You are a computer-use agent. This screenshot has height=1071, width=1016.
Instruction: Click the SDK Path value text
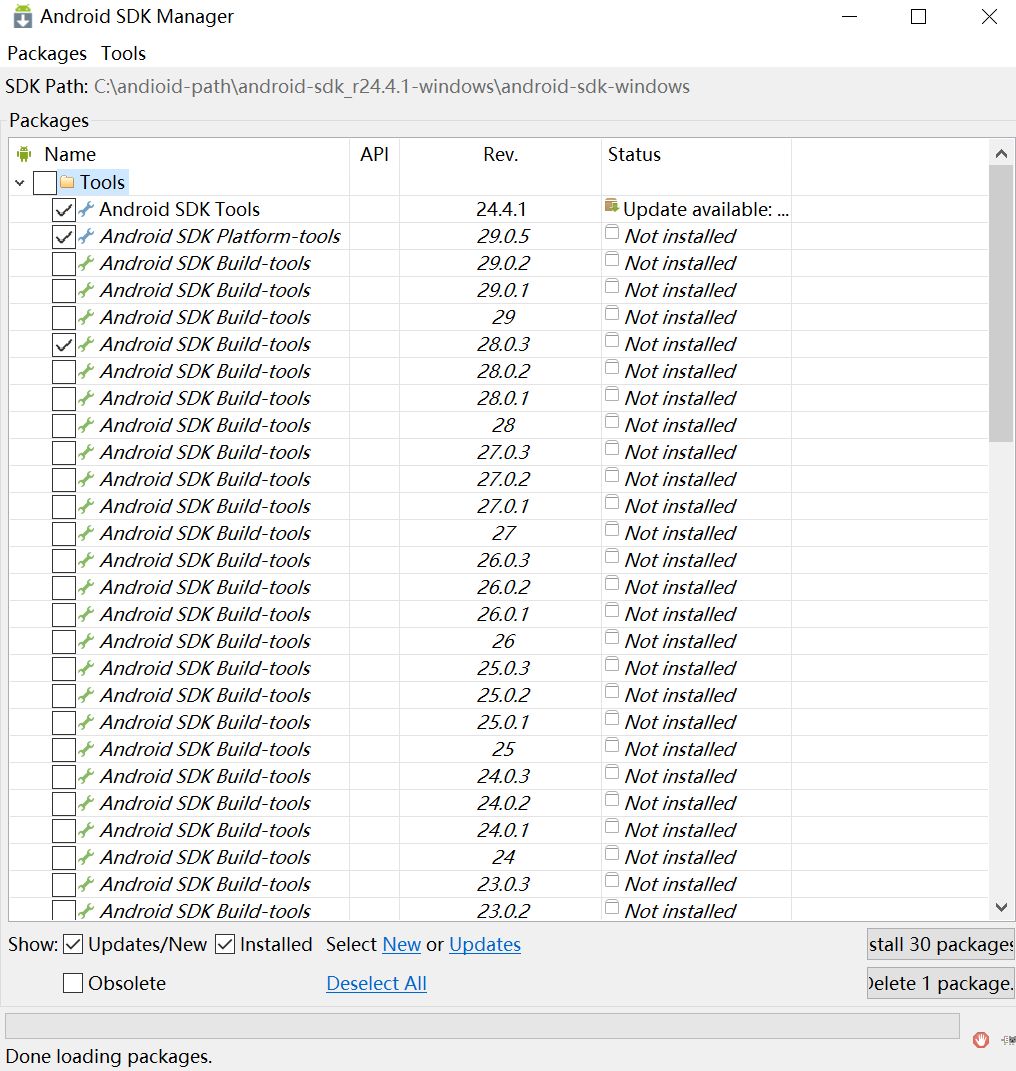tap(392, 87)
